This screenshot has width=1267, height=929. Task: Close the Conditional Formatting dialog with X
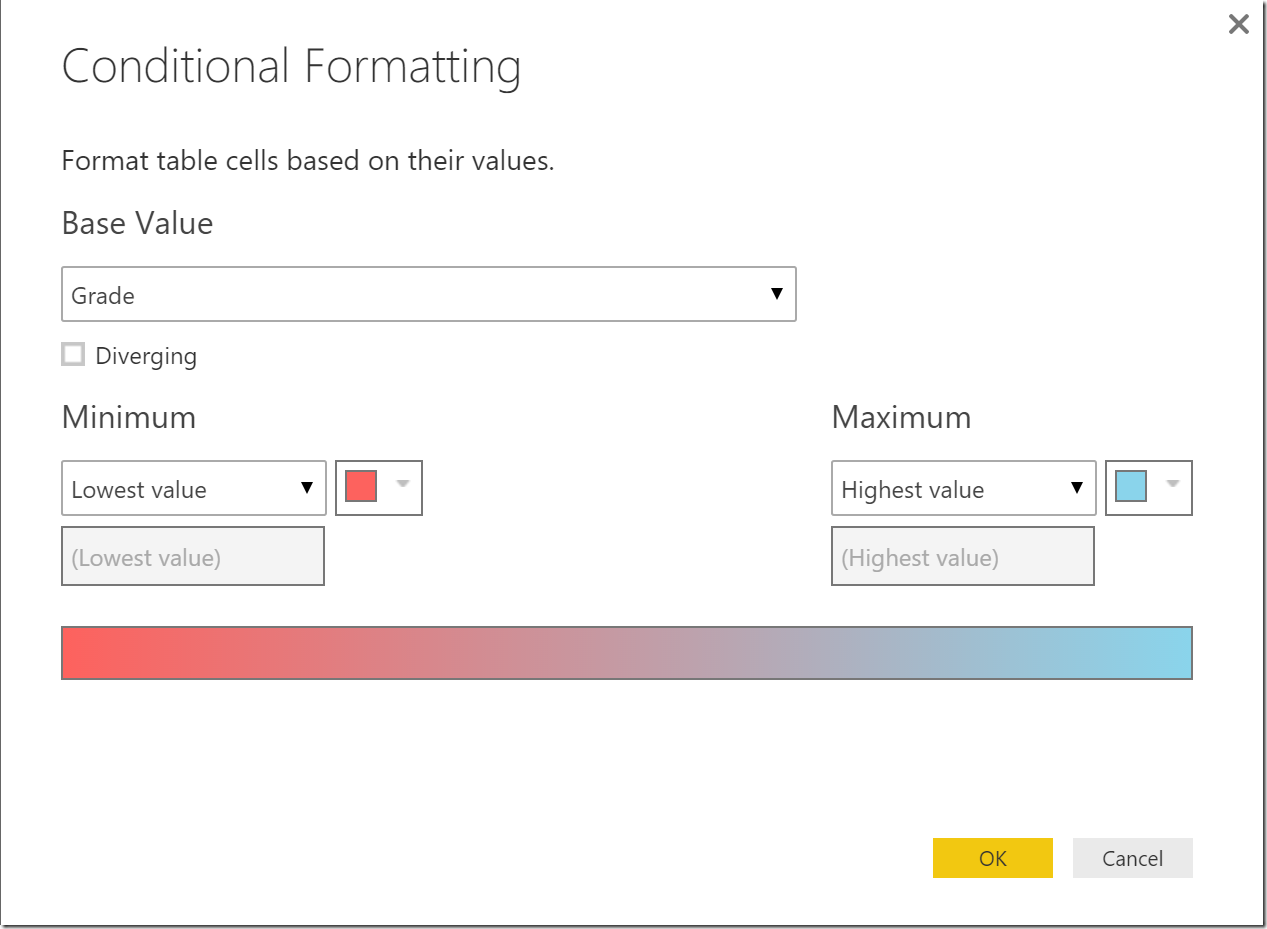1238,25
